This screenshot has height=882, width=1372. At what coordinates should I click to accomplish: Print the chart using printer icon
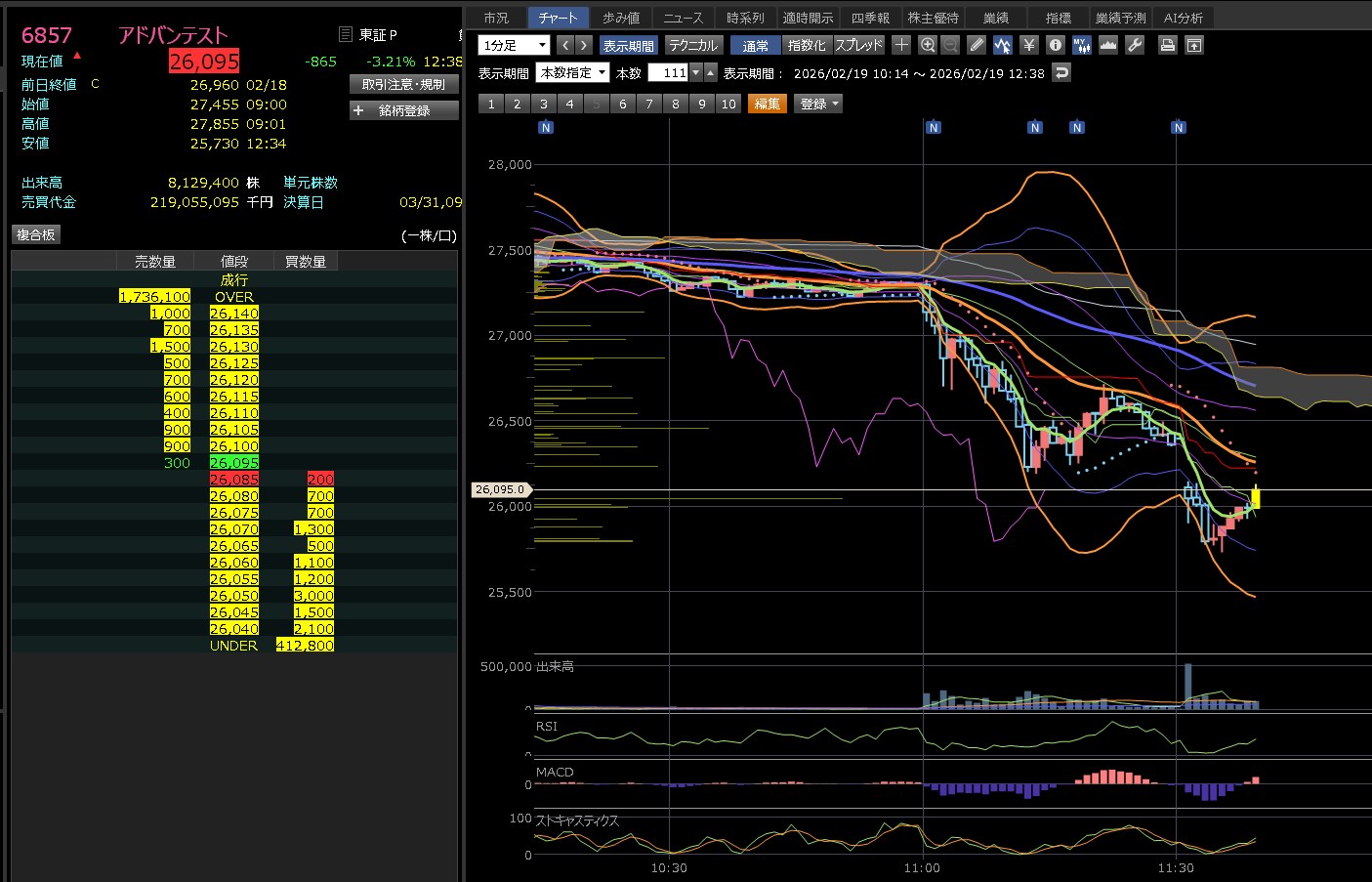coord(1167,45)
